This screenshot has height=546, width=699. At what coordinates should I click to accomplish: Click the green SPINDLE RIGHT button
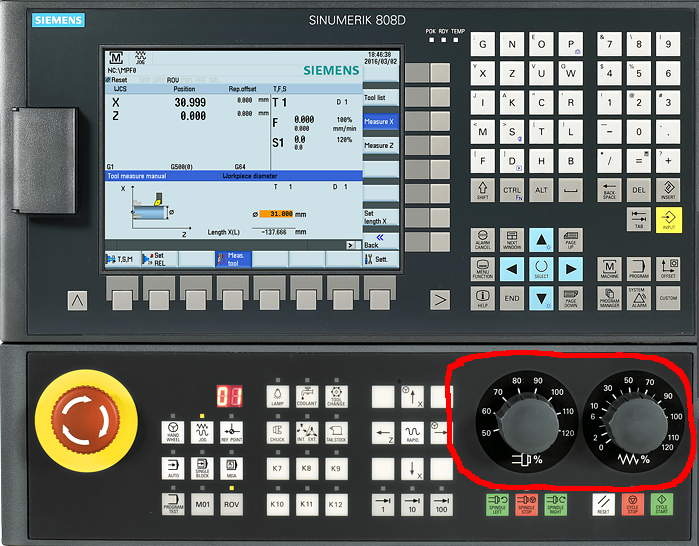[x=555, y=504]
